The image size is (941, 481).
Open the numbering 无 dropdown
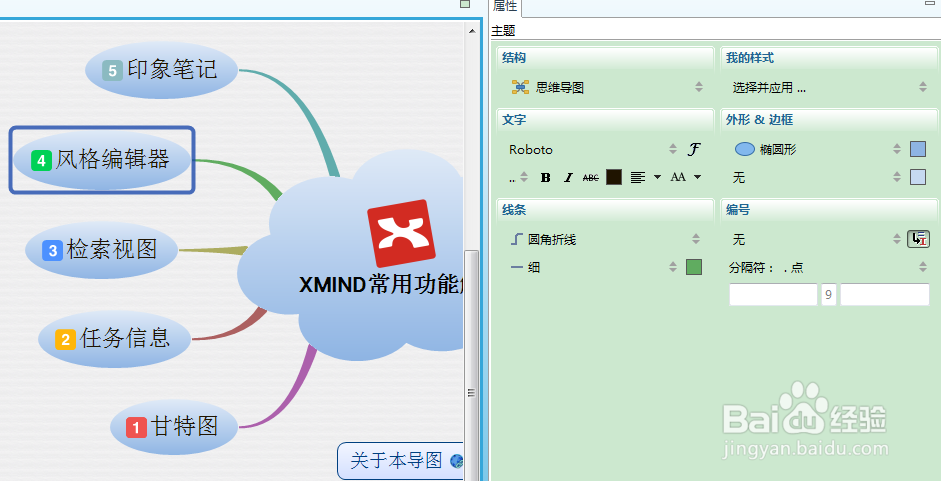(x=816, y=240)
